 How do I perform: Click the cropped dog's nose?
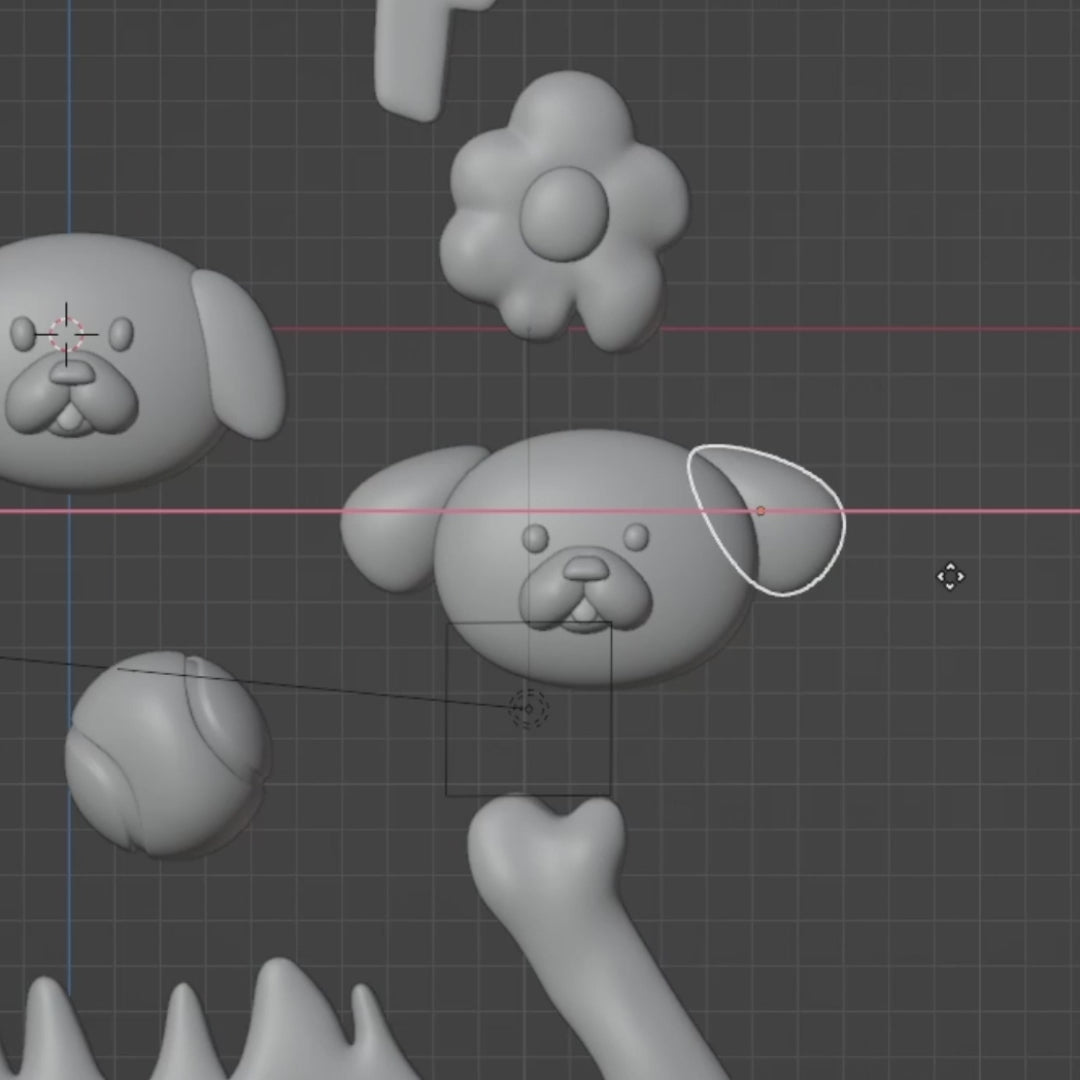pos(71,373)
